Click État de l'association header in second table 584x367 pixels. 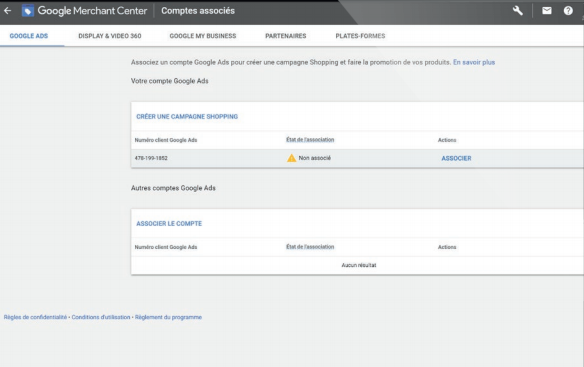(310, 247)
